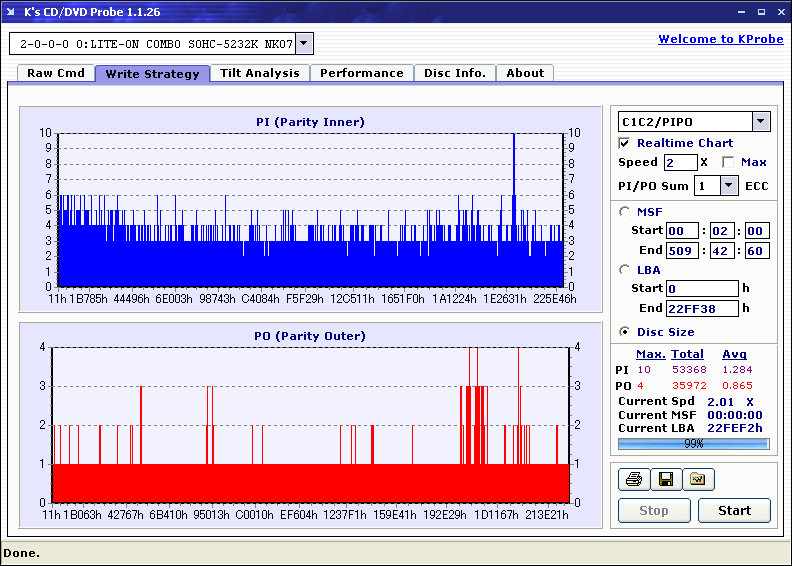
Task: Follow the Welcome to KProbe link
Action: (x=720, y=39)
